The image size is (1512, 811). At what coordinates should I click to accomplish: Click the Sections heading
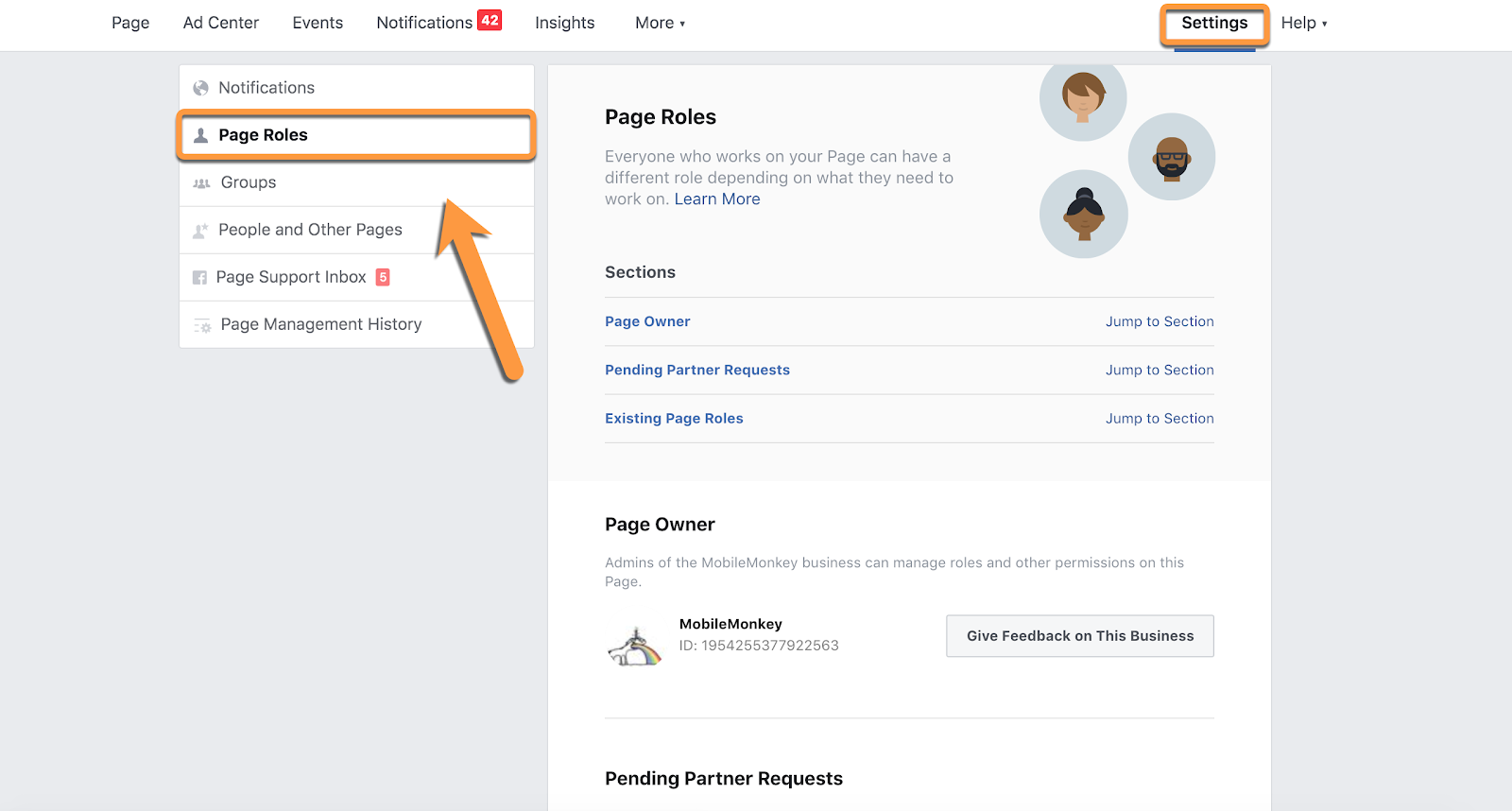click(x=640, y=272)
